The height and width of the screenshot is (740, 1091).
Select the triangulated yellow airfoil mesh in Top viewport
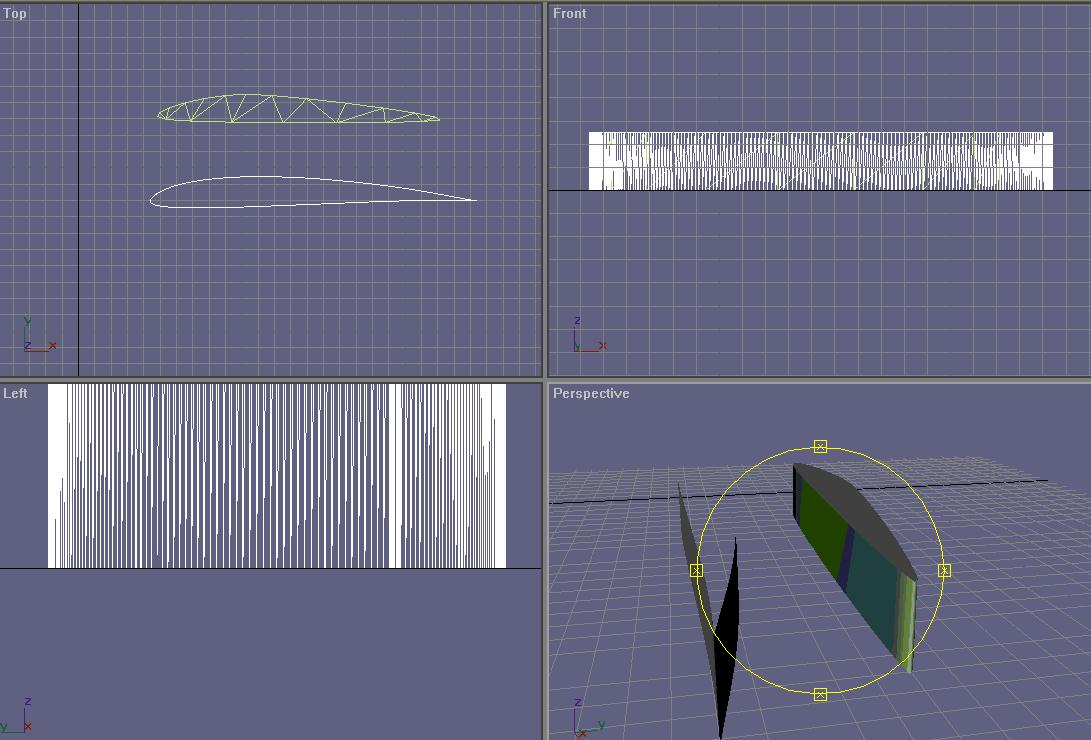pyautogui.click(x=298, y=108)
